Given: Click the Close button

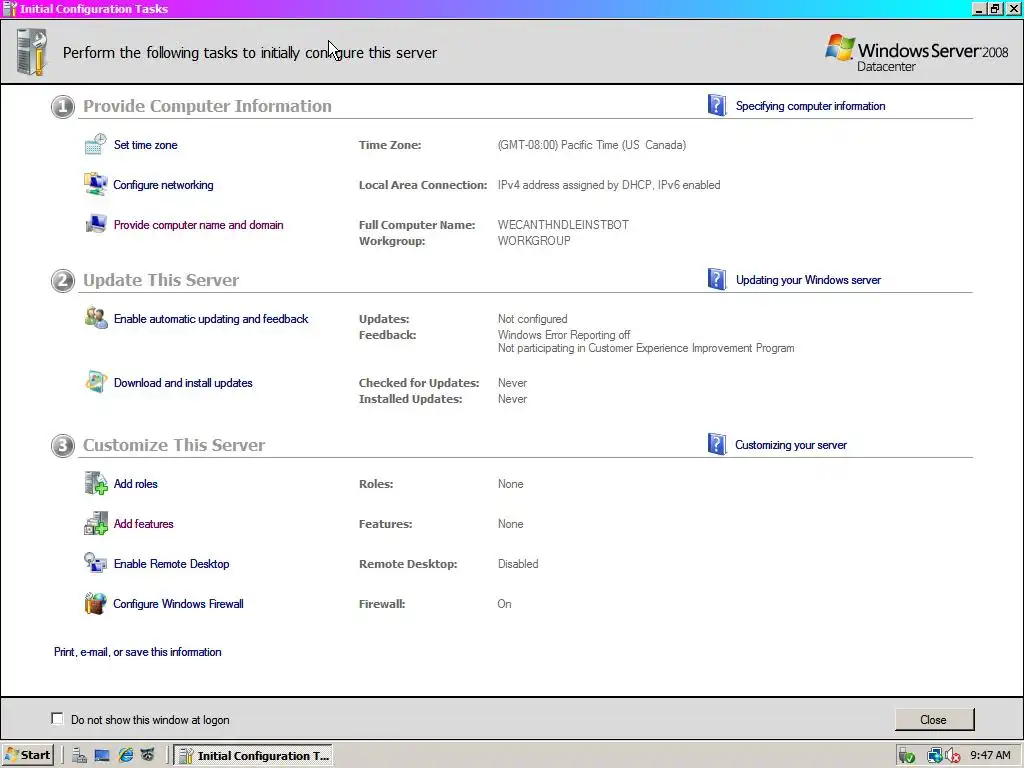Looking at the screenshot, I should click(934, 719).
